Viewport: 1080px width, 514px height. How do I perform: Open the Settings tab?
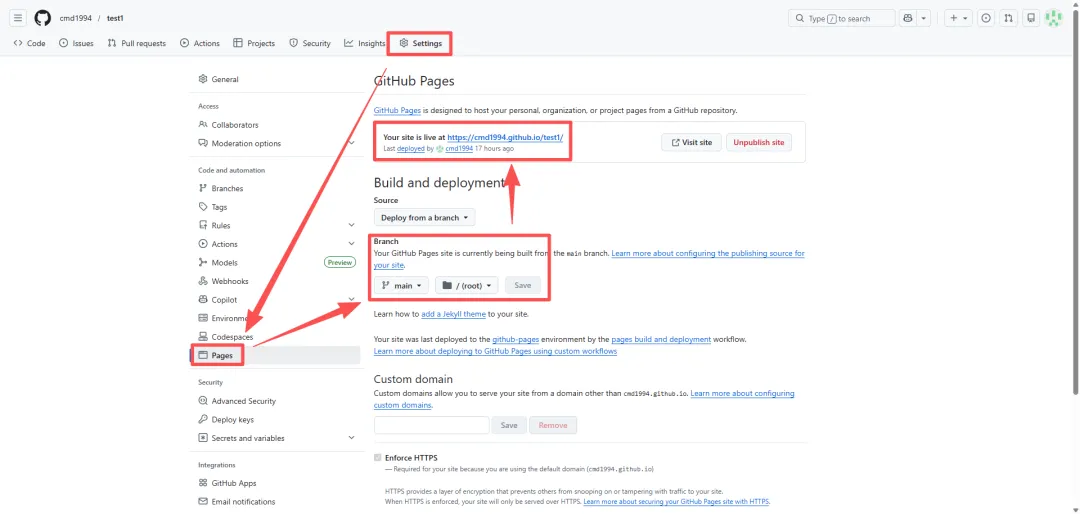coord(420,43)
